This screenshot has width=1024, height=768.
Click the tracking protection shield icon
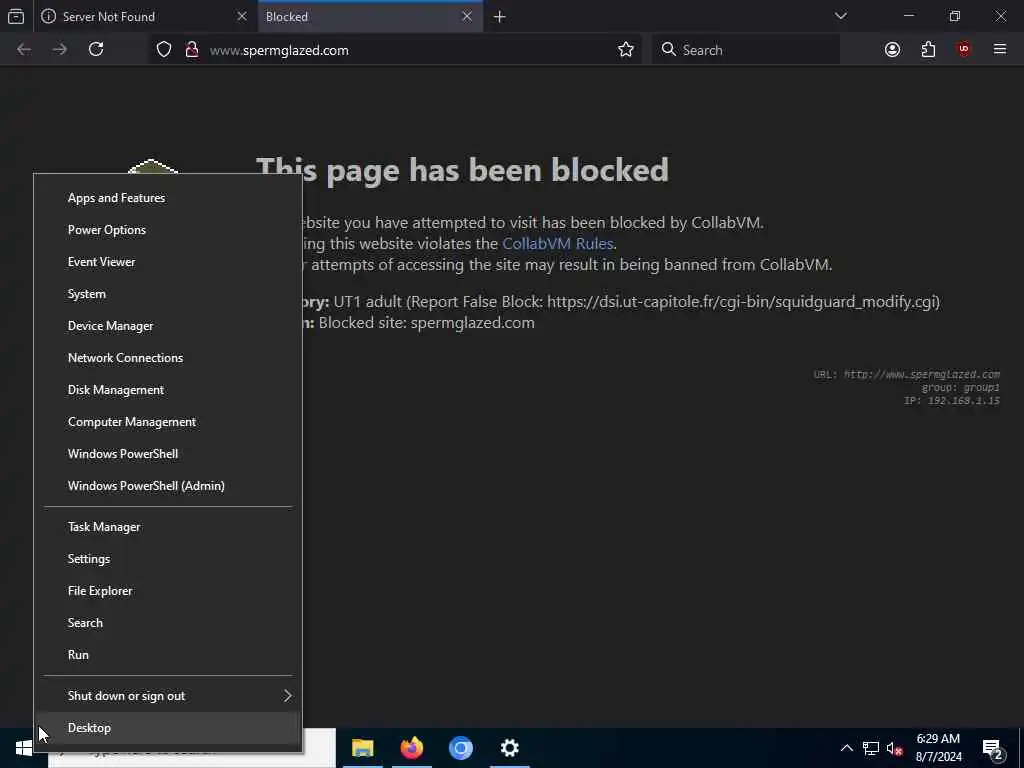pyautogui.click(x=164, y=50)
